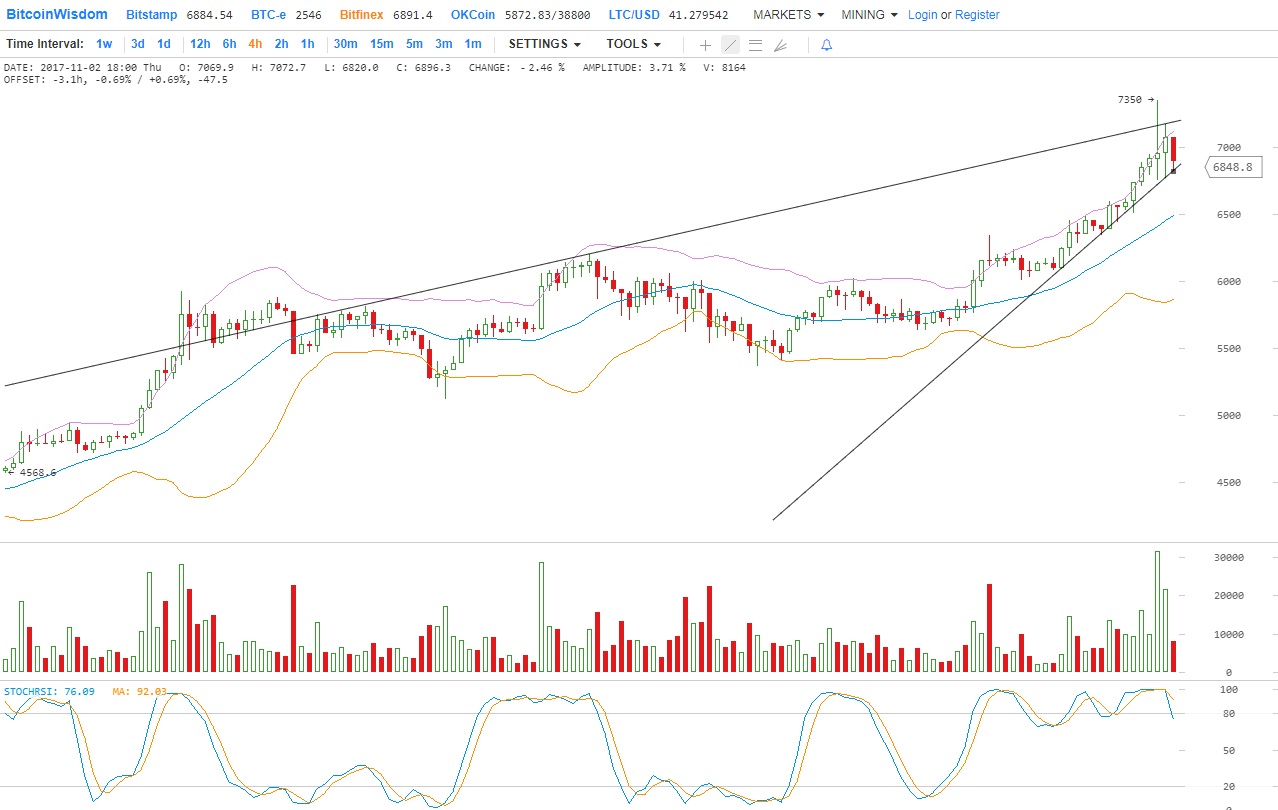Switch time interval to 1w
The image size is (1278, 810).
click(x=104, y=44)
